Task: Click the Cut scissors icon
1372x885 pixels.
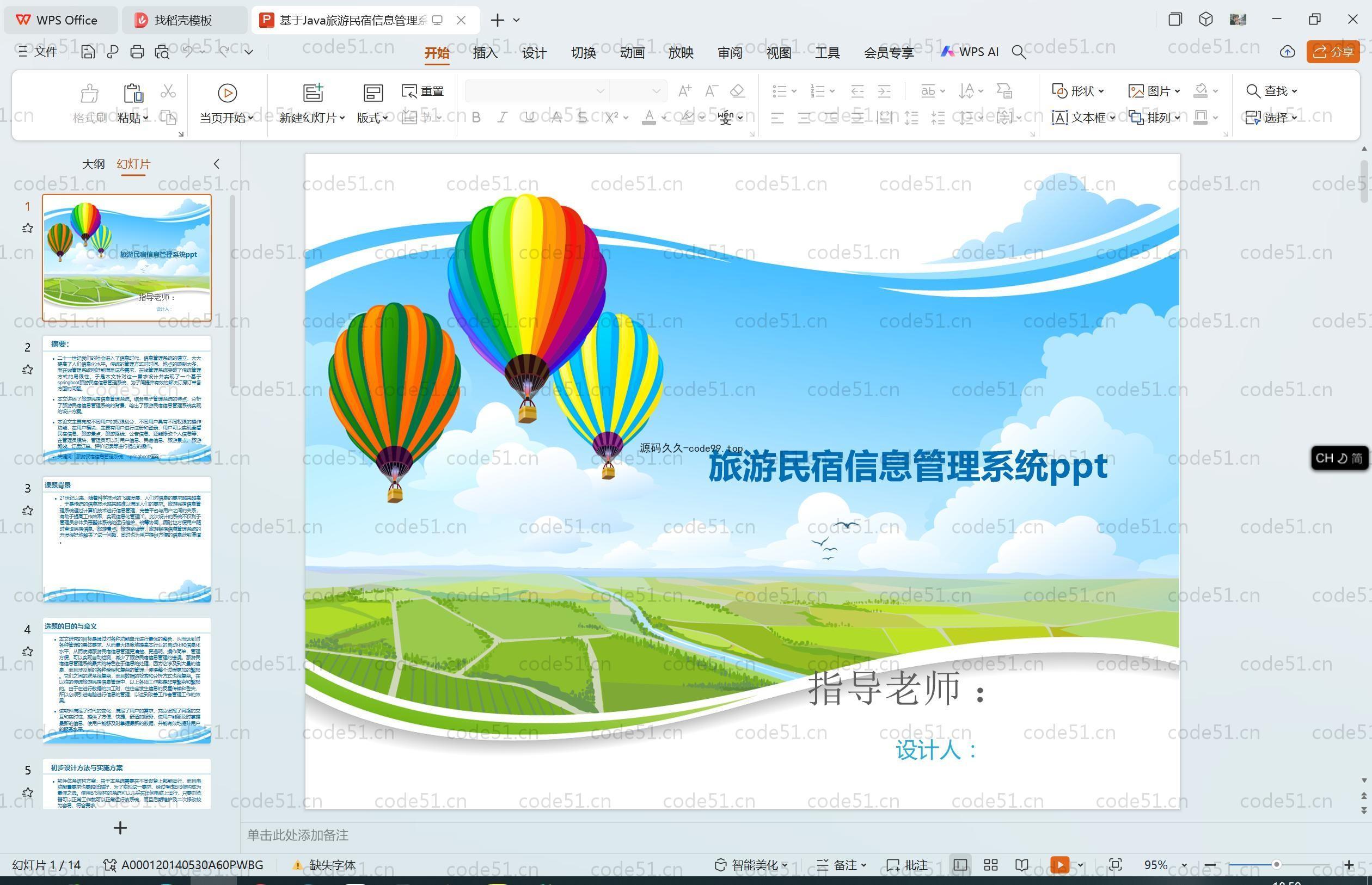Action: (x=168, y=91)
